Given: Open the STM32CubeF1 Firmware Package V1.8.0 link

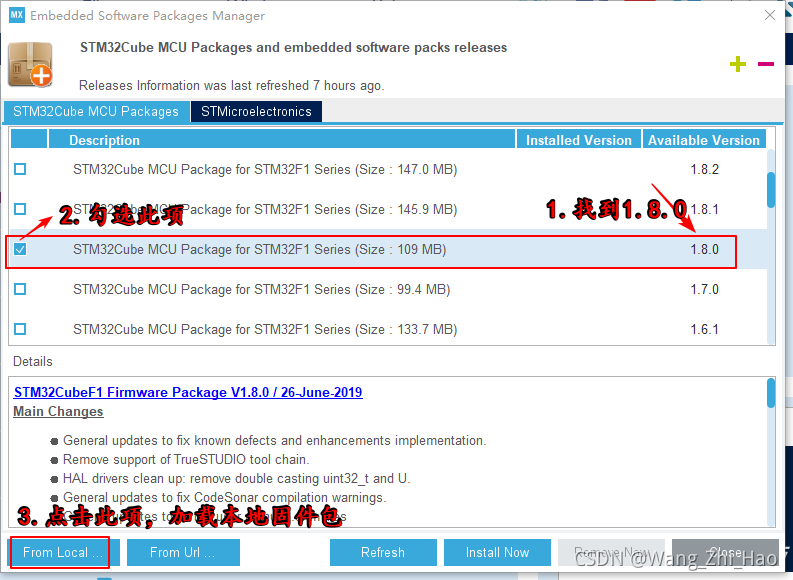Looking at the screenshot, I should [x=188, y=392].
